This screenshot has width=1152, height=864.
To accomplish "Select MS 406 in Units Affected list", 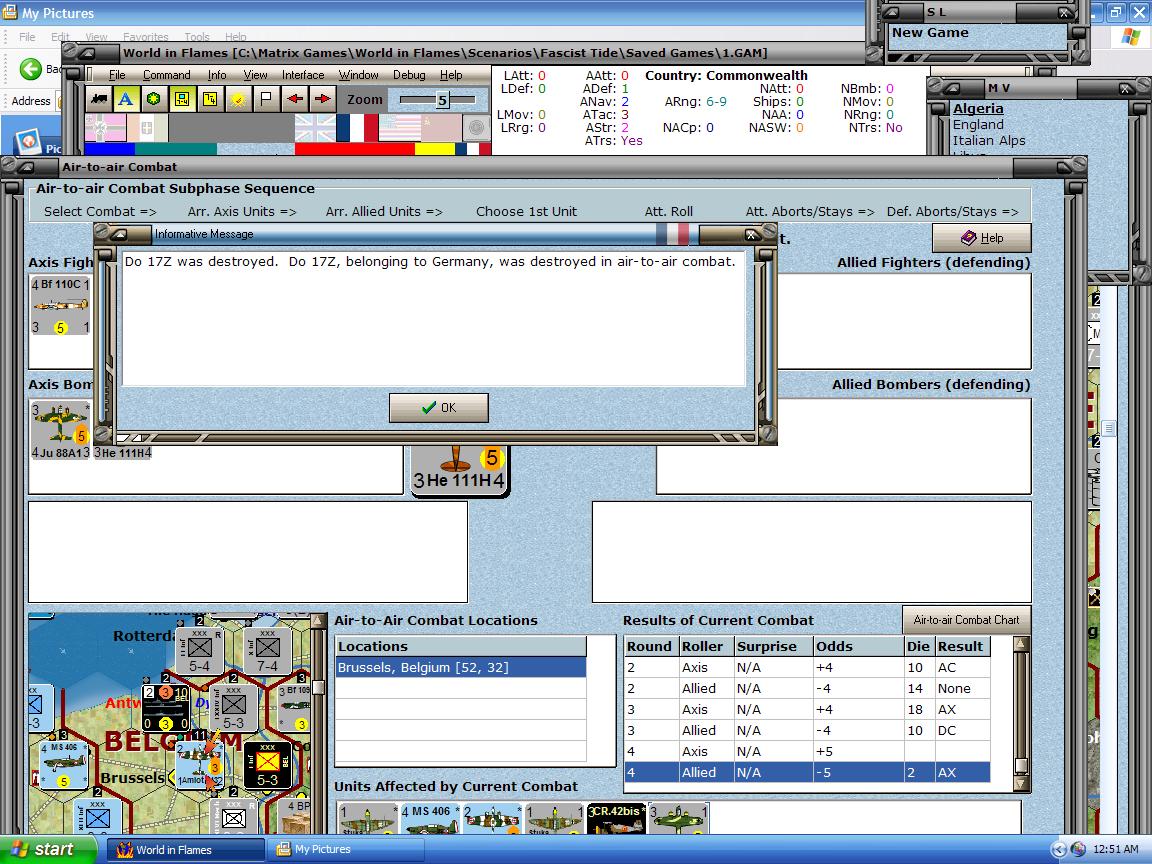I will [x=430, y=818].
